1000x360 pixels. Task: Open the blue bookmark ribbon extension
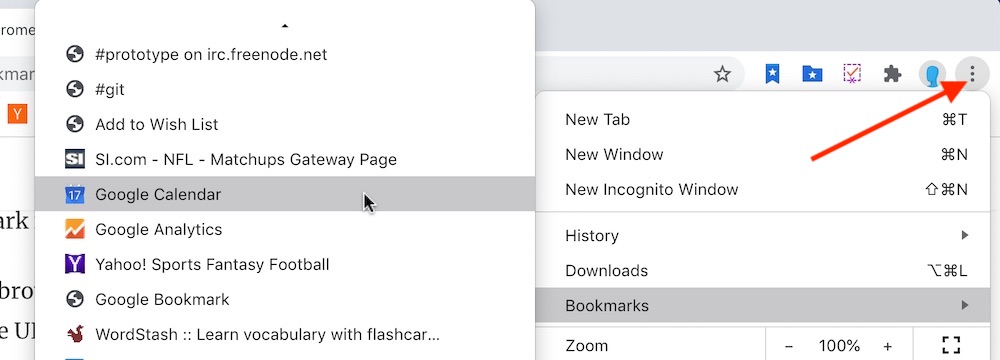[772, 74]
